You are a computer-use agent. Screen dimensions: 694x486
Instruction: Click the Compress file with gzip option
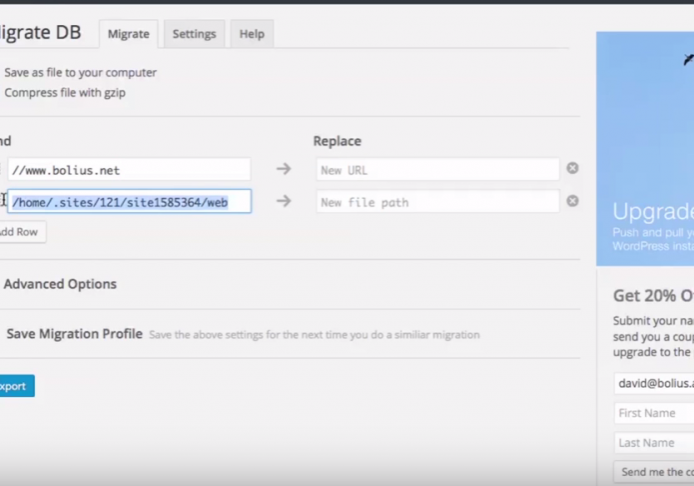tap(65, 93)
